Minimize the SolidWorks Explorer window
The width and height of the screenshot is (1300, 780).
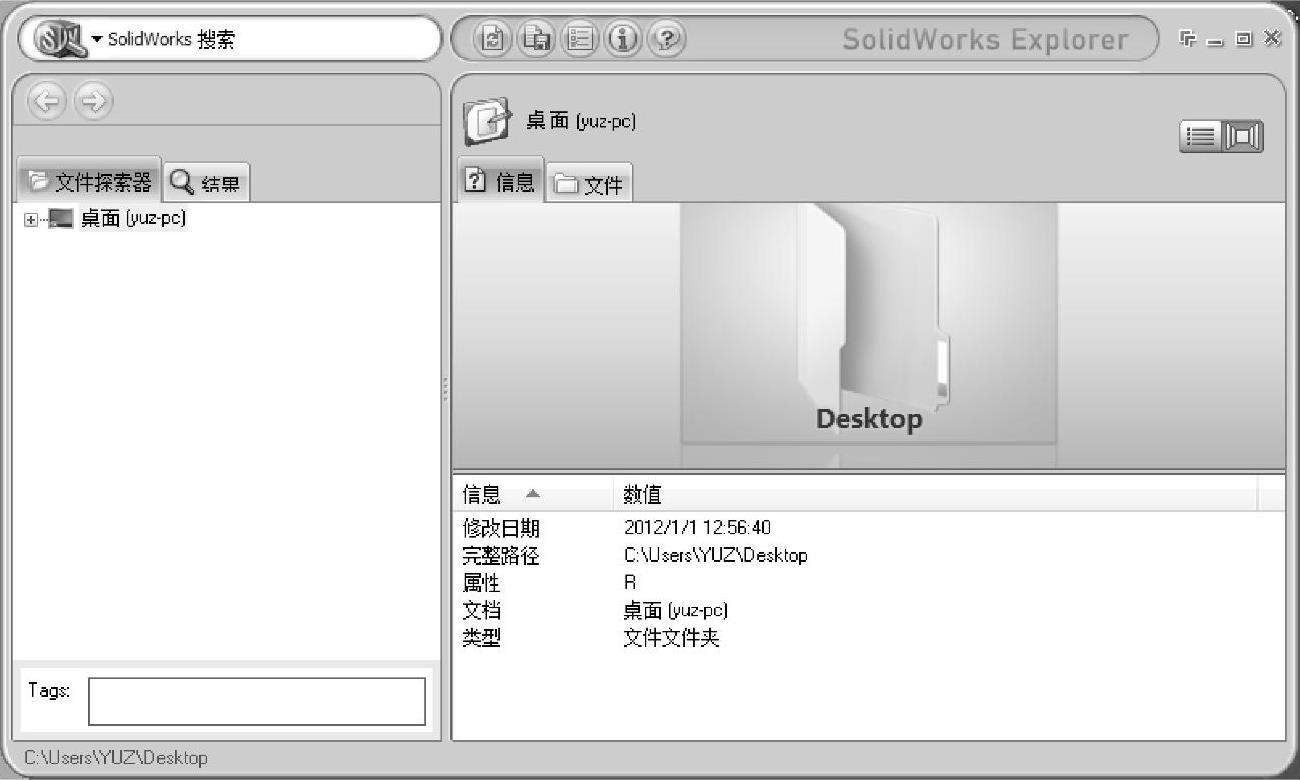pyautogui.click(x=1216, y=40)
